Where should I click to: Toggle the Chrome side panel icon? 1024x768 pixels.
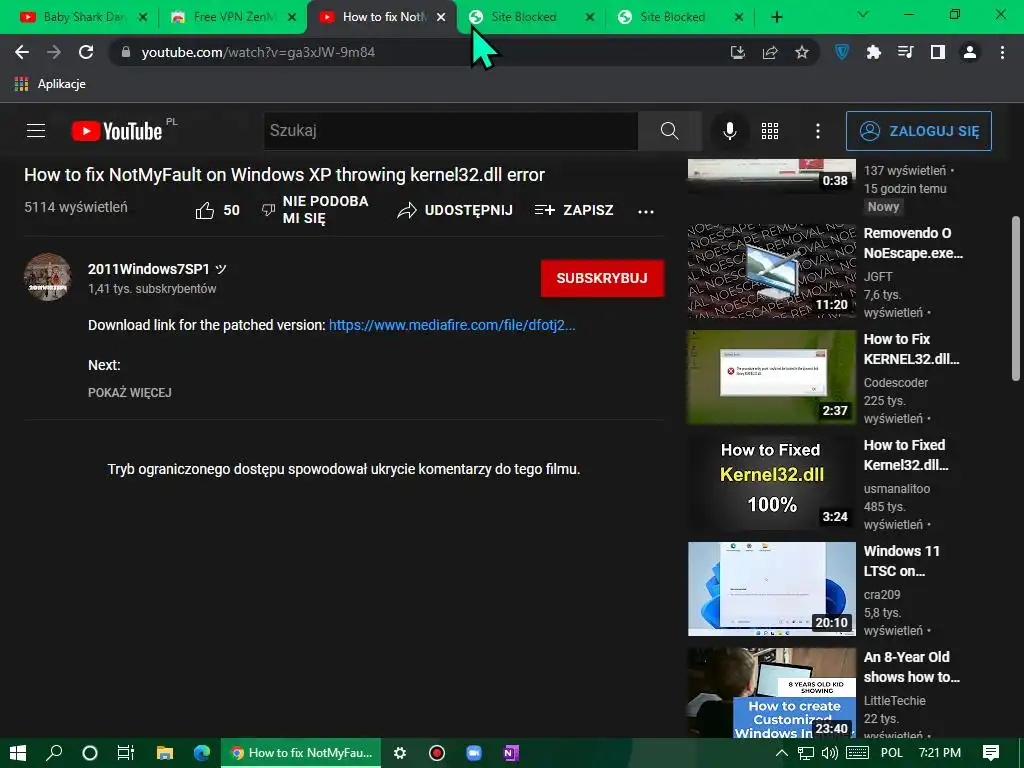click(x=938, y=52)
